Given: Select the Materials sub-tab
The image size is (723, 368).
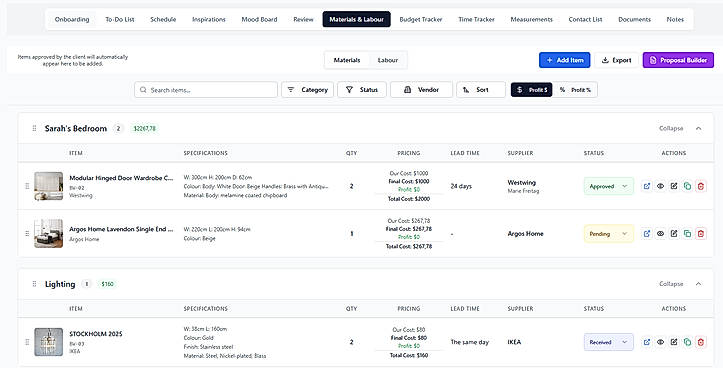Looking at the screenshot, I should point(347,60).
